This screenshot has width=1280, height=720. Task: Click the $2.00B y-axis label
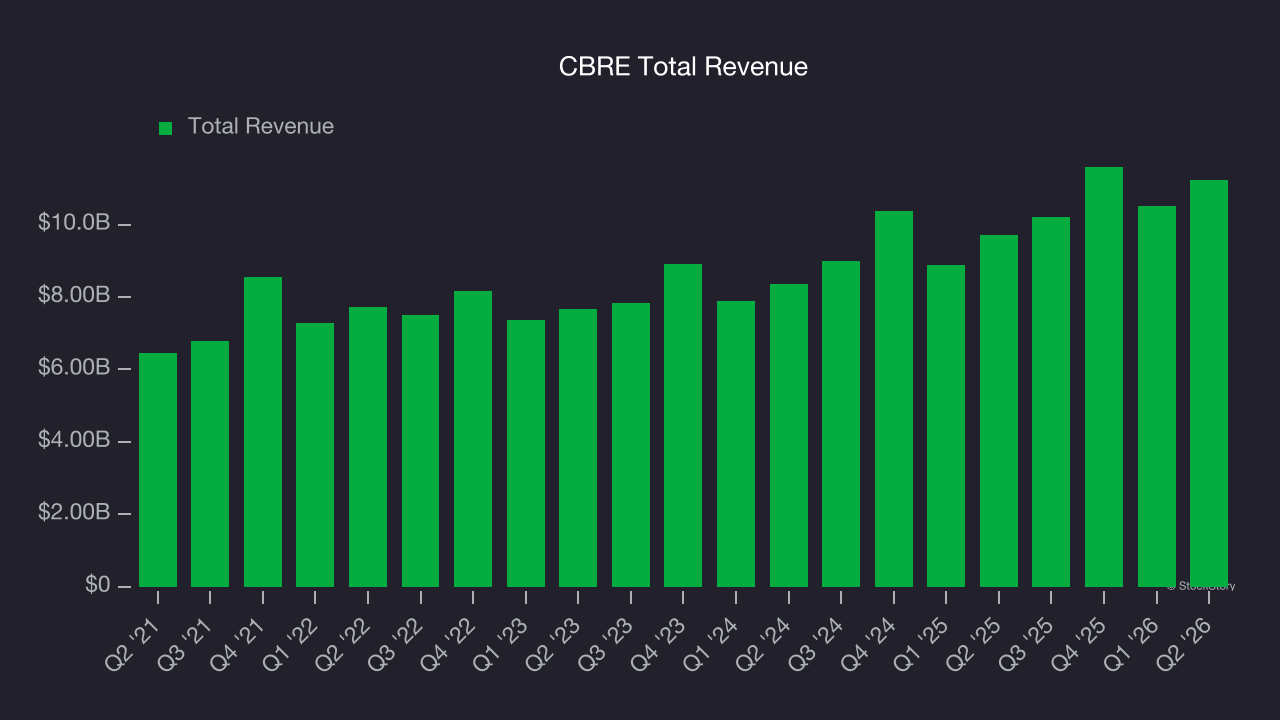74,513
